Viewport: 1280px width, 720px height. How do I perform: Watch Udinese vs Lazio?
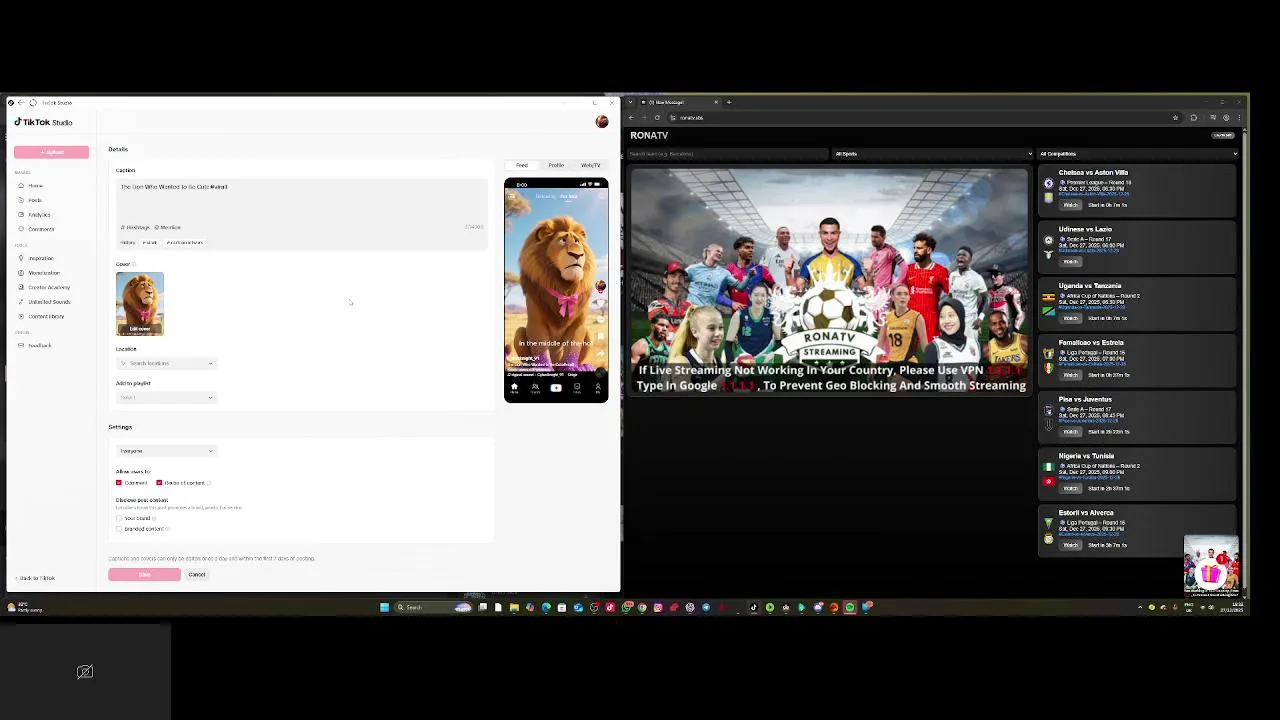pyautogui.click(x=1071, y=262)
